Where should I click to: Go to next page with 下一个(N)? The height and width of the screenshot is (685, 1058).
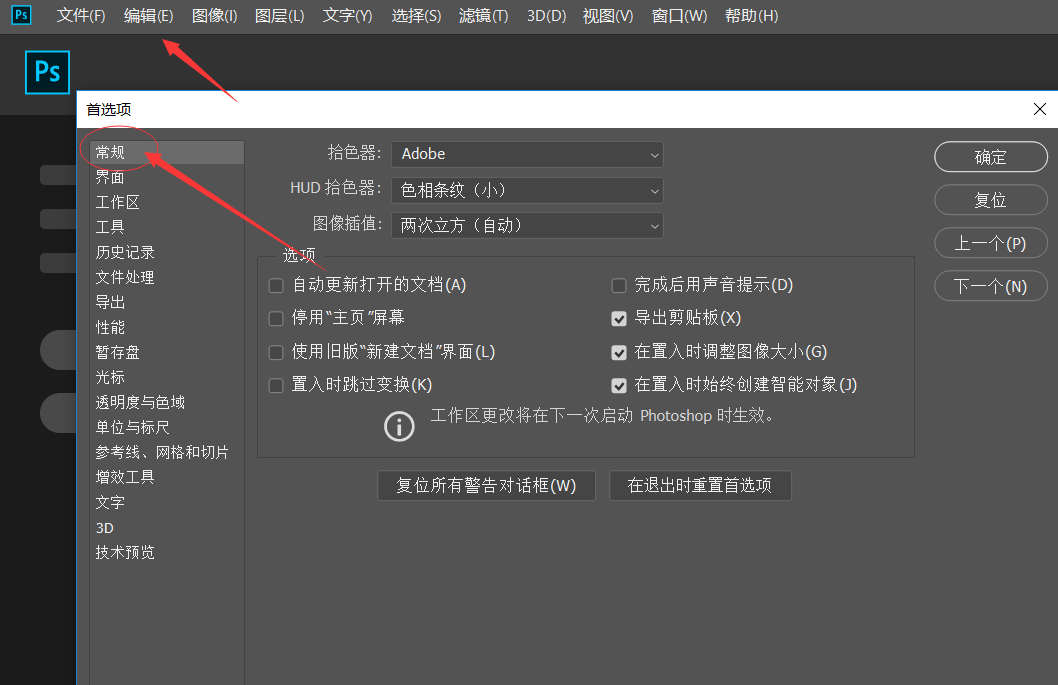tap(991, 286)
